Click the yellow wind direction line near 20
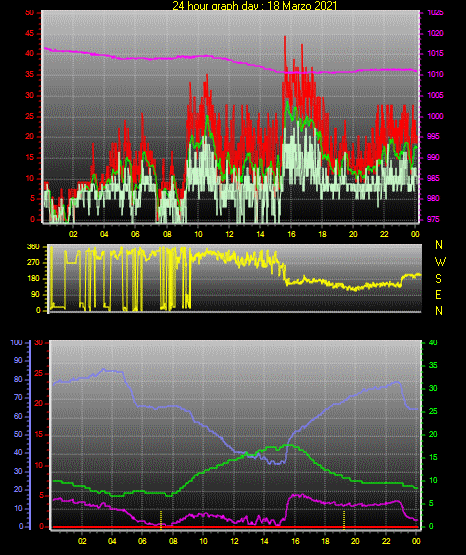 (x=353, y=289)
